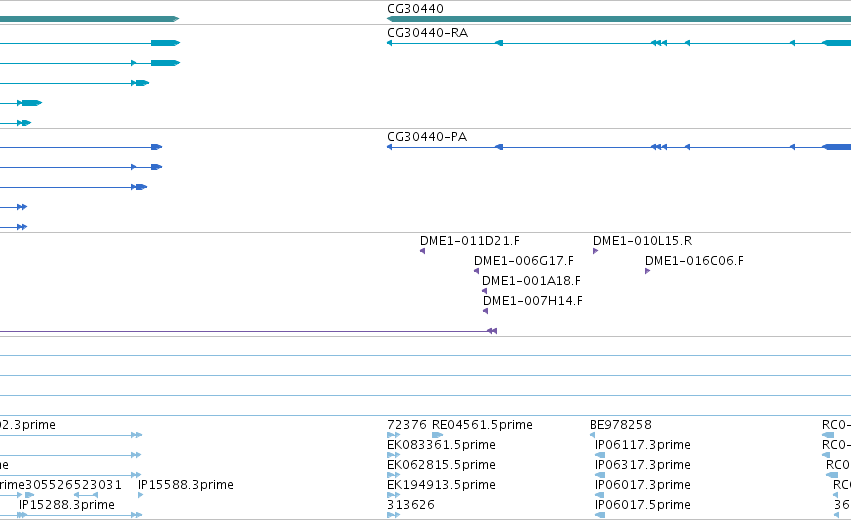Screen dimensions: 851x520
Task: Click the DME1-001A18.F label
Action: pyautogui.click(x=531, y=281)
